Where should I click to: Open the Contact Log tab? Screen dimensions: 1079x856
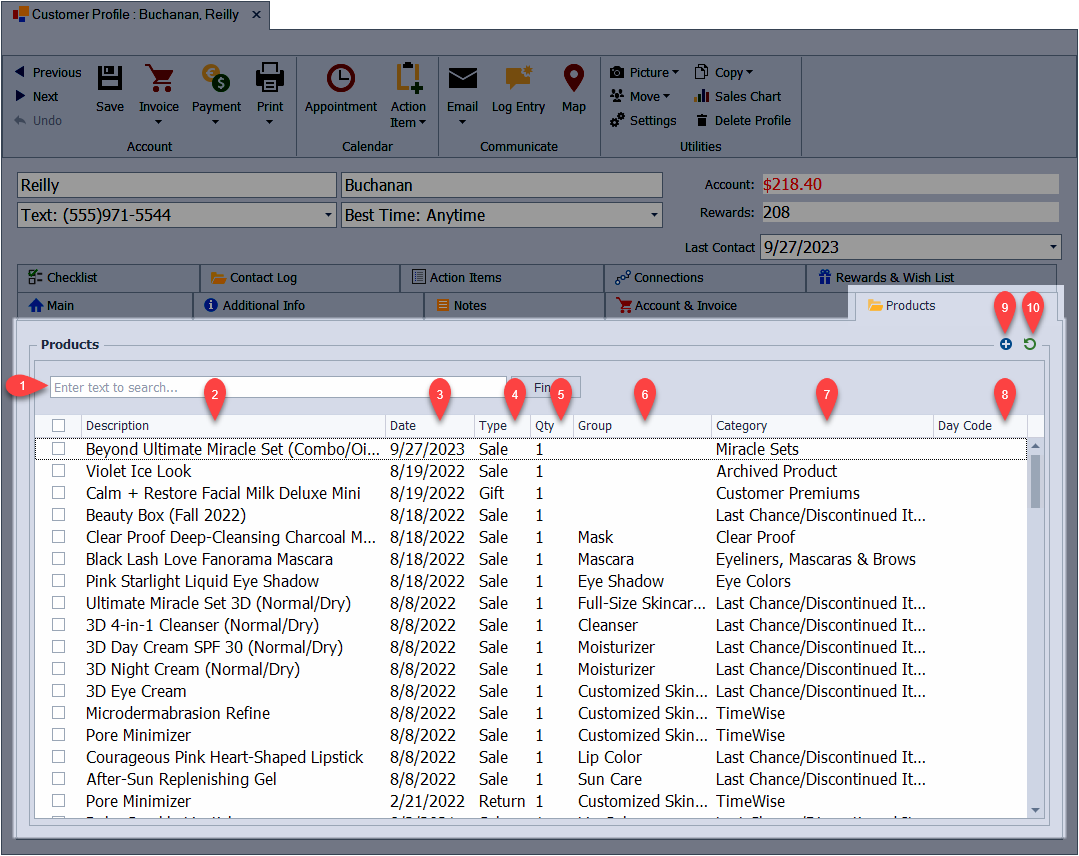(300, 278)
